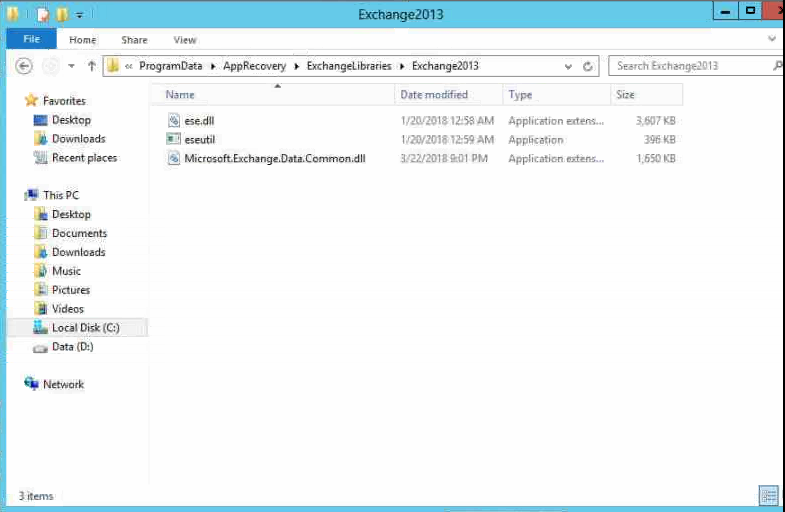Viewport: 785px width, 512px height.
Task: Select the ese.dll file icon
Action: point(173,120)
